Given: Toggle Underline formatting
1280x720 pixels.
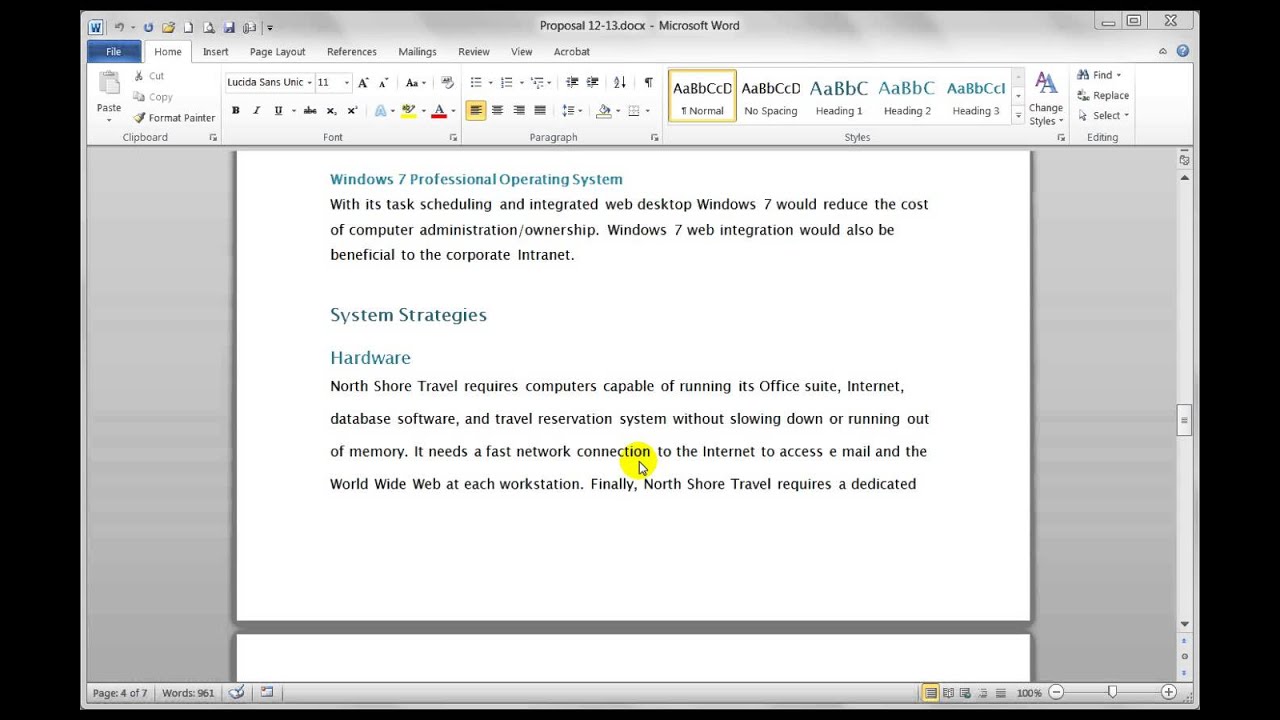Looking at the screenshot, I should pyautogui.click(x=278, y=111).
